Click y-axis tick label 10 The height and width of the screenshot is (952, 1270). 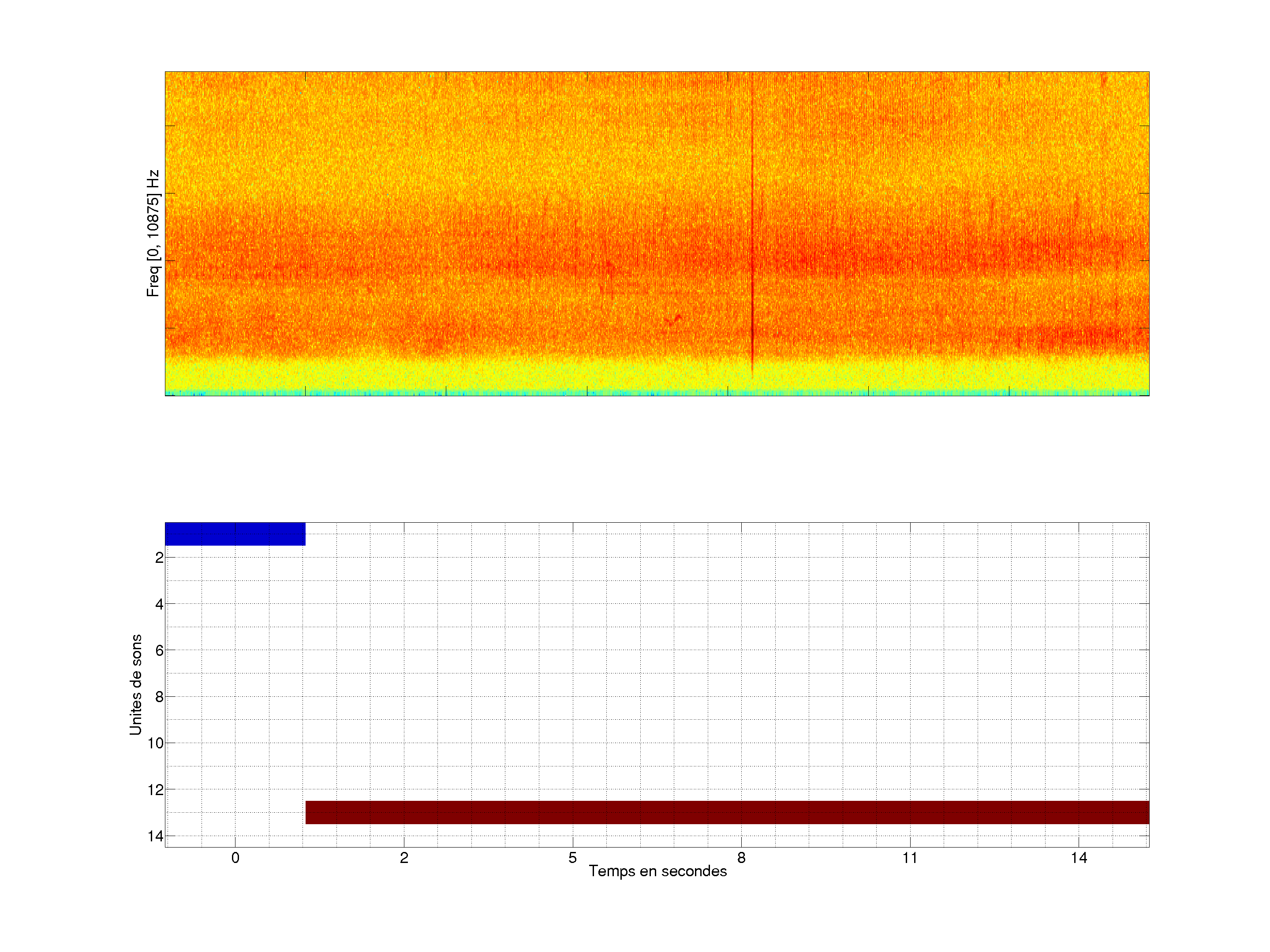156,744
